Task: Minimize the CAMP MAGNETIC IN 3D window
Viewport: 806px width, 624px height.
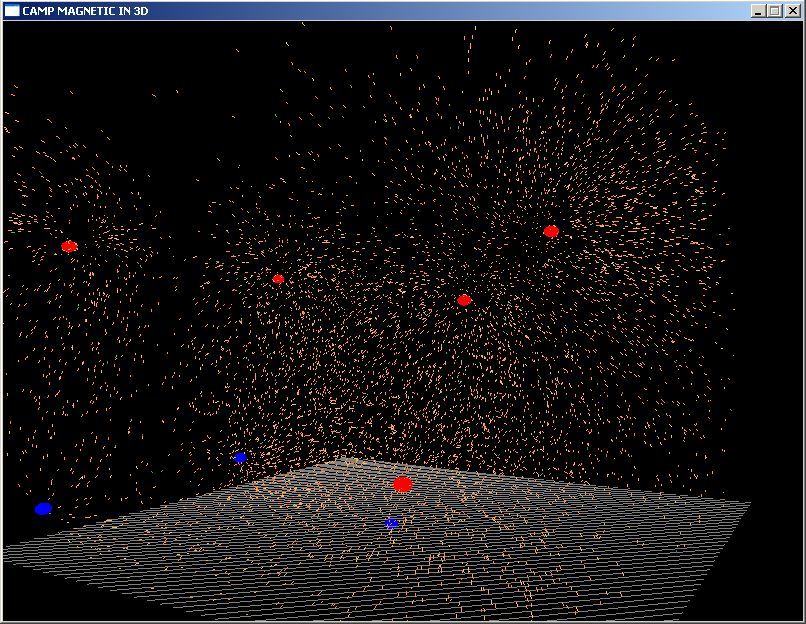Action: pos(758,11)
